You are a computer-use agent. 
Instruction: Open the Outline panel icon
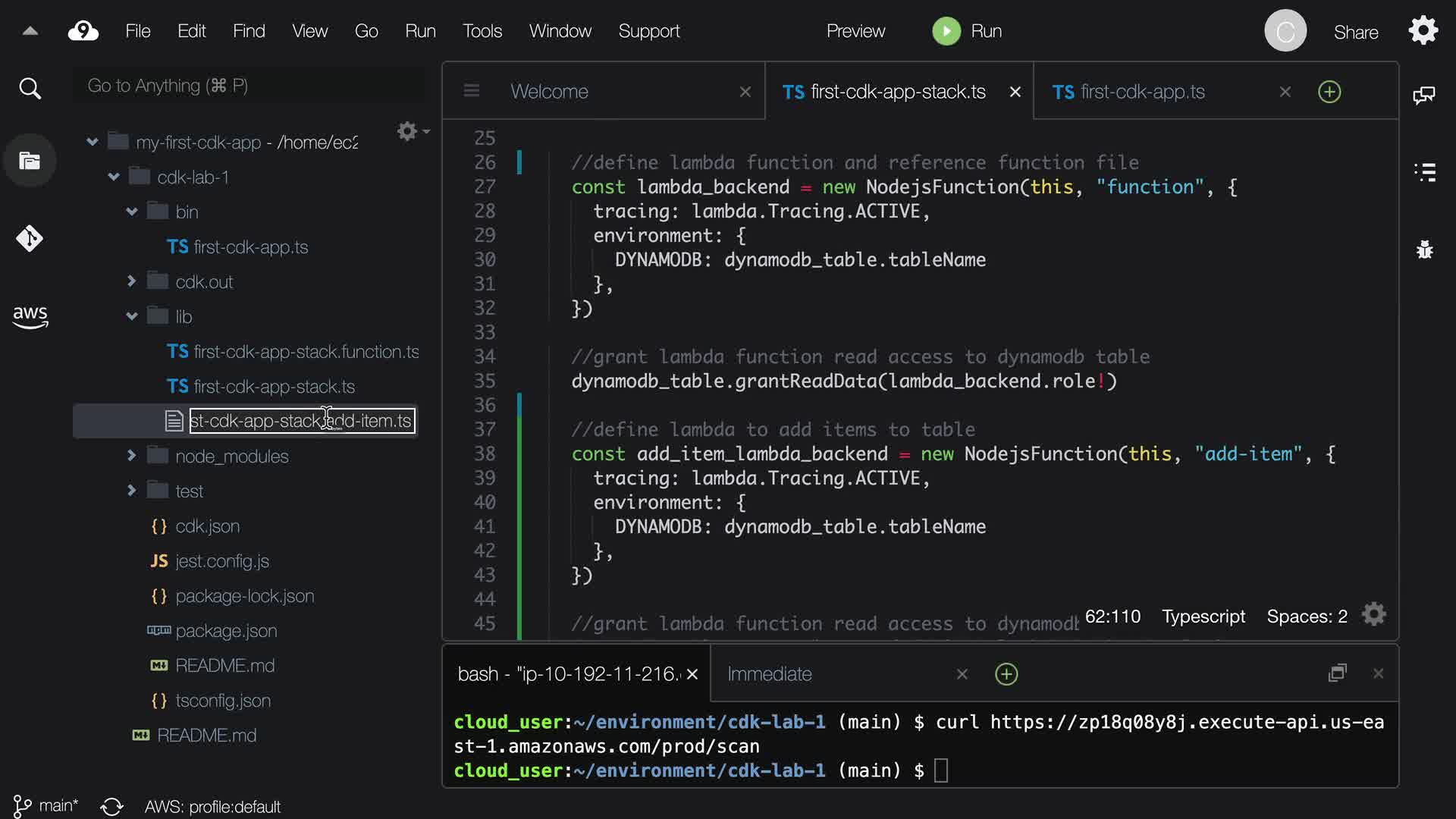[1425, 172]
